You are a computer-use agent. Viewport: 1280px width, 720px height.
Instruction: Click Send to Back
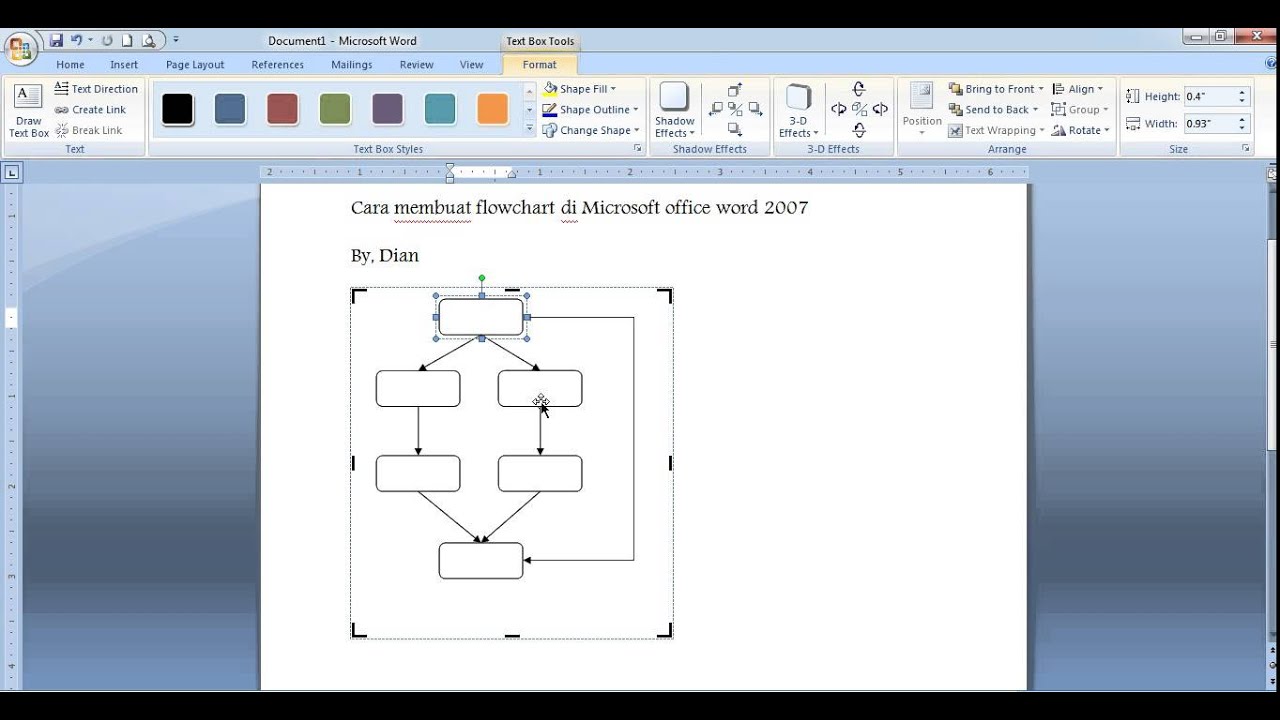point(993,110)
